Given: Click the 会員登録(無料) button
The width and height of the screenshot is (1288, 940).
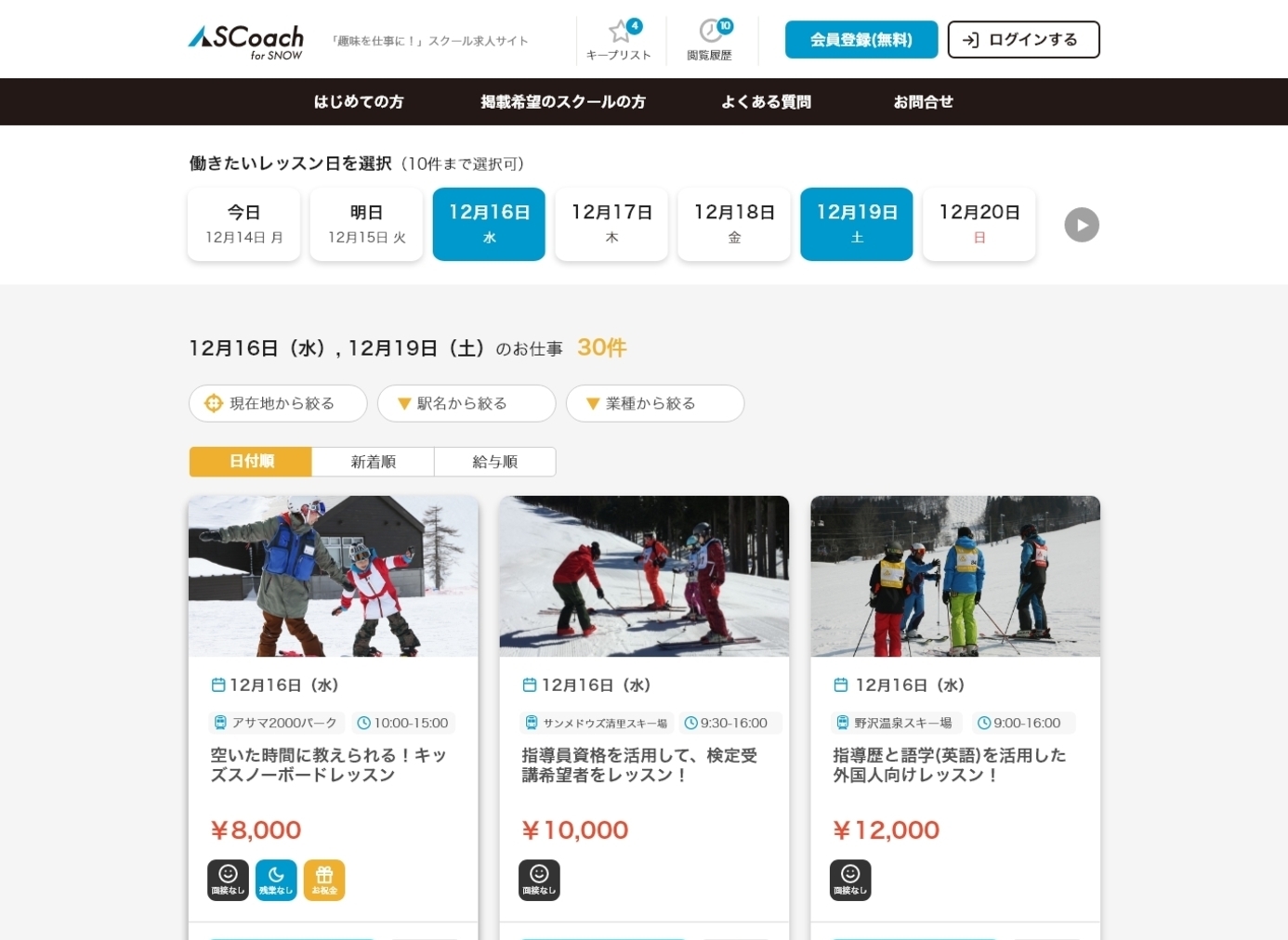Looking at the screenshot, I should [x=861, y=40].
